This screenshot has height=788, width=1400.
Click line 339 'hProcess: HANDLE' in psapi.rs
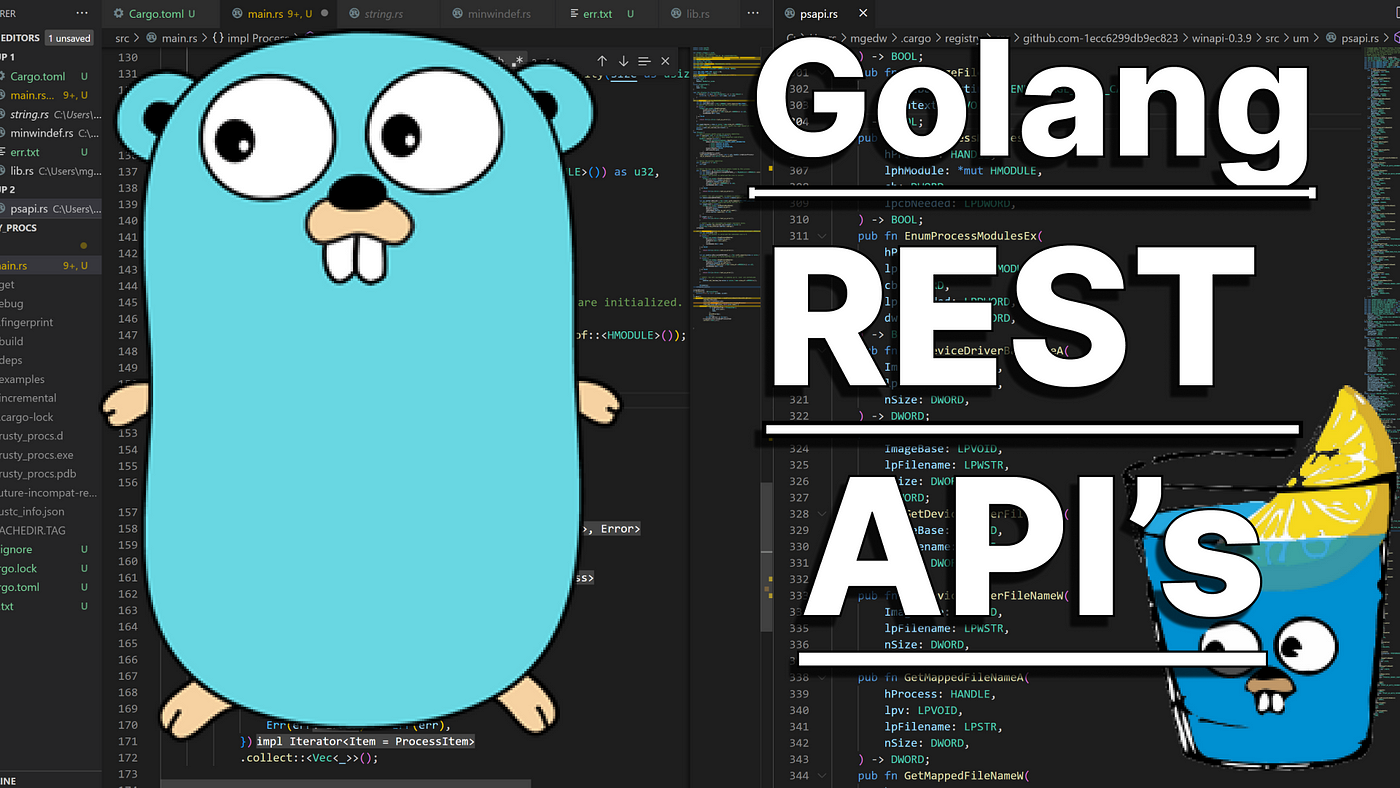click(x=937, y=693)
